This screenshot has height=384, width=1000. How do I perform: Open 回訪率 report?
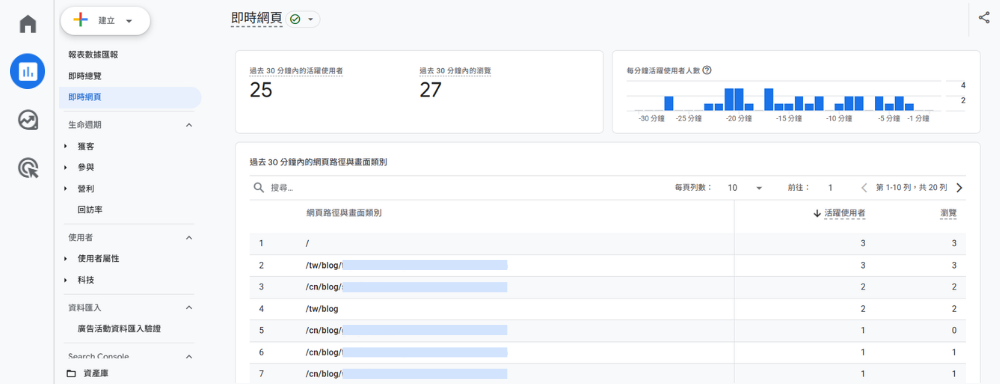point(90,210)
